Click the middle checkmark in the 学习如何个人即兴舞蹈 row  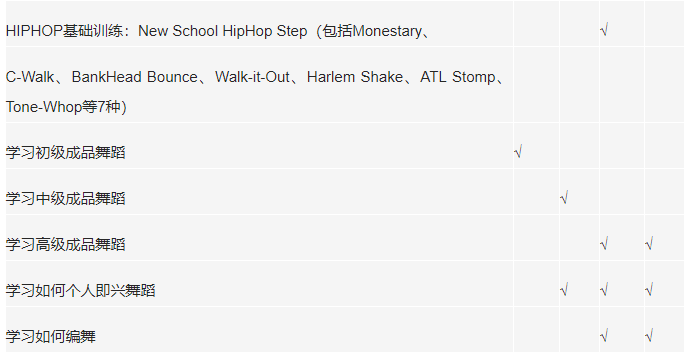tap(604, 290)
